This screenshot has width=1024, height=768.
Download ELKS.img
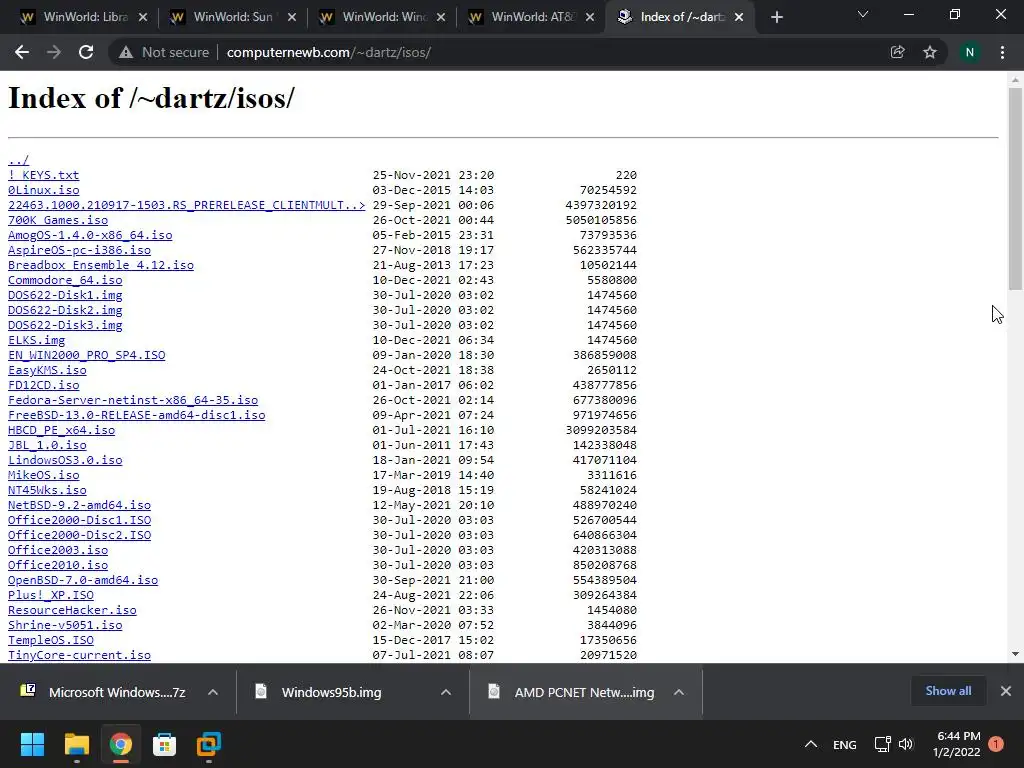point(36,340)
